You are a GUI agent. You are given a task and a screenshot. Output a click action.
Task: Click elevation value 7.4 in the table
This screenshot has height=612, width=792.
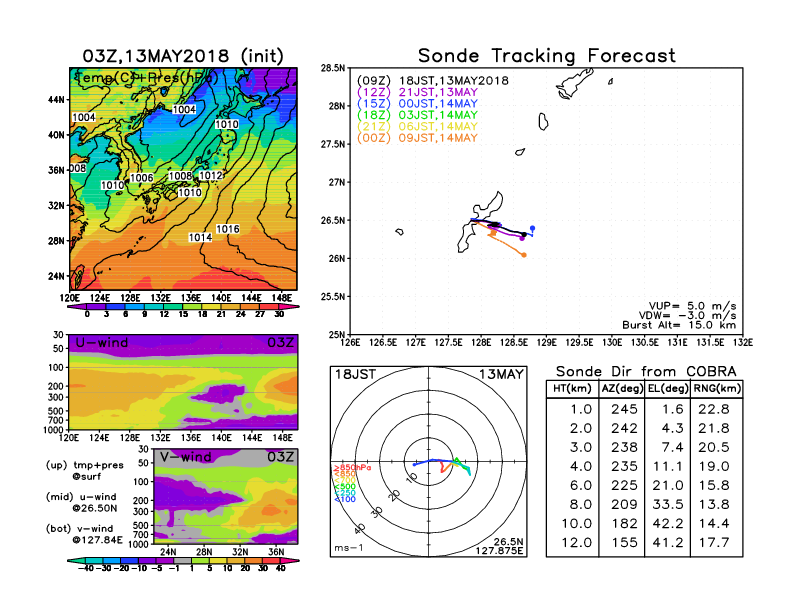pyautogui.click(x=672, y=447)
